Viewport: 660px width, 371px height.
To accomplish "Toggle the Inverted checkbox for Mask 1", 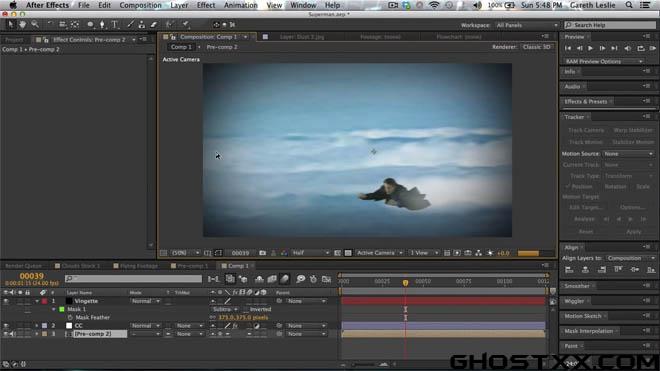I will [246, 310].
